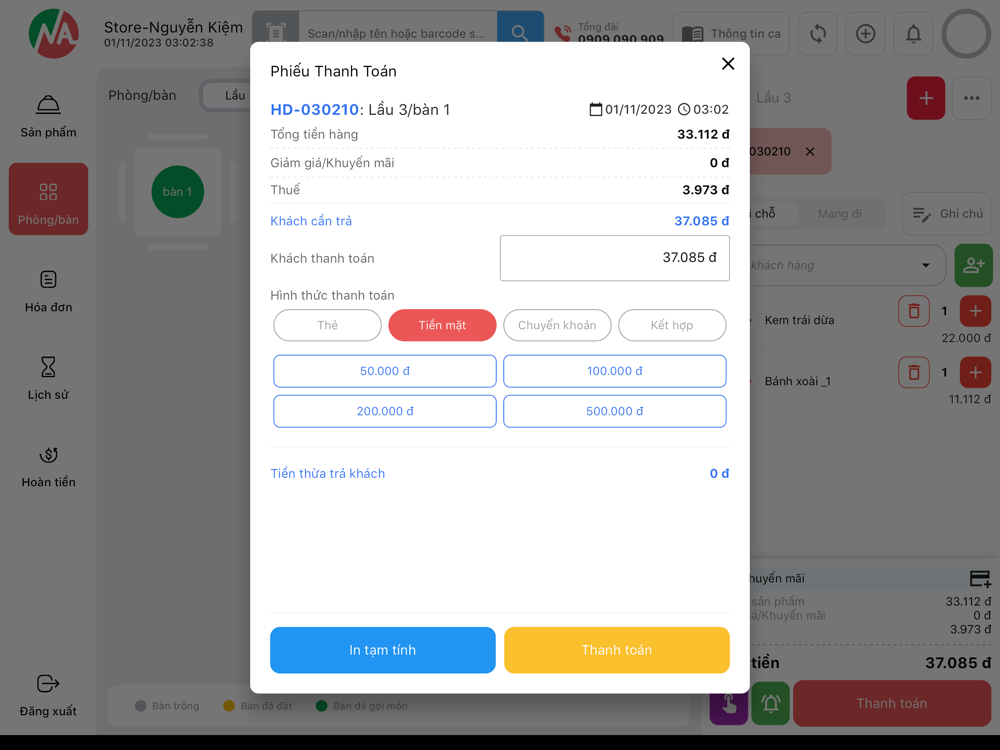Focus the product search input field
Screen dimensions: 1000x750
[x=397, y=33]
